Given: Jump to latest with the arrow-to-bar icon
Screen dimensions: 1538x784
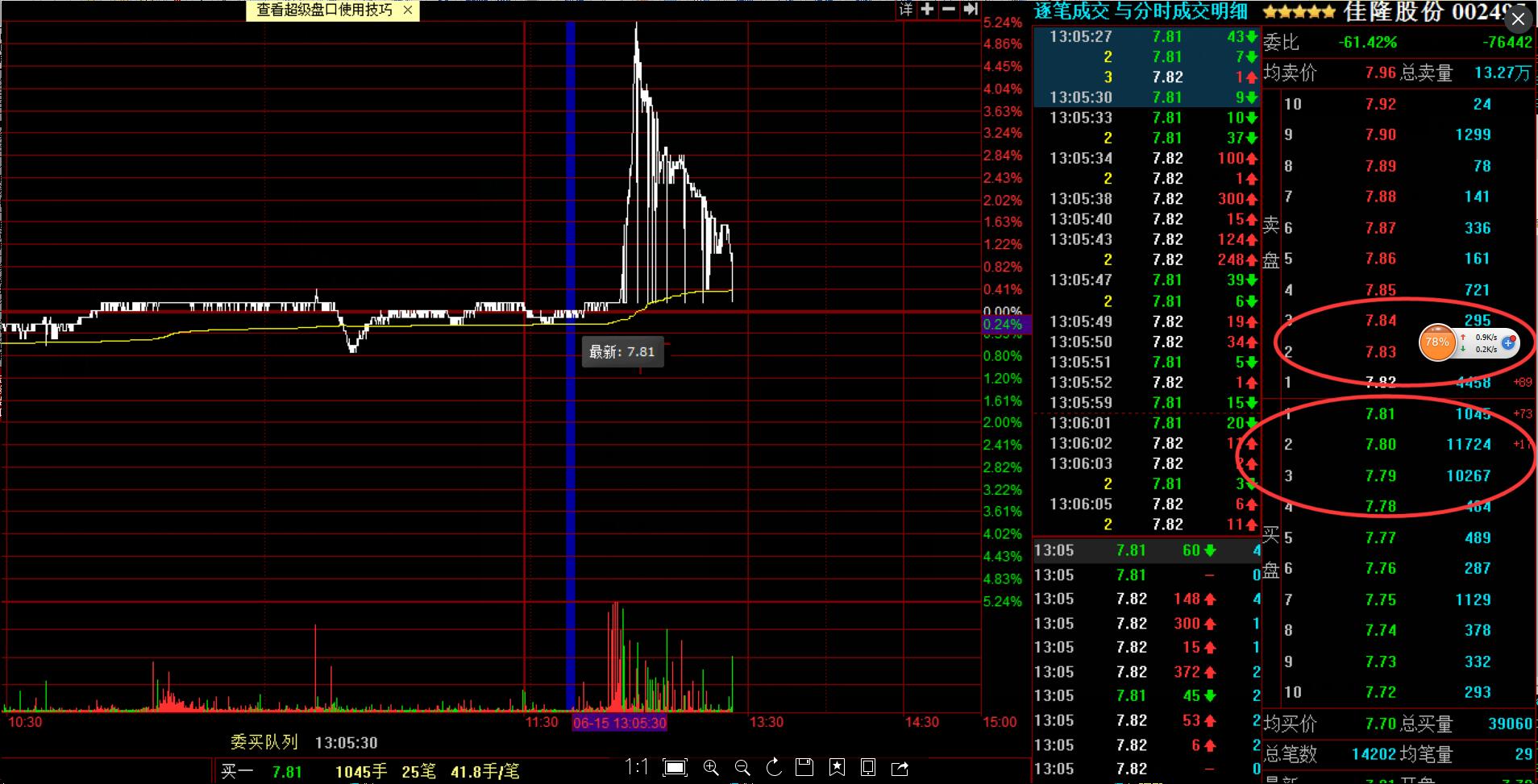Looking at the screenshot, I should tap(971, 10).
